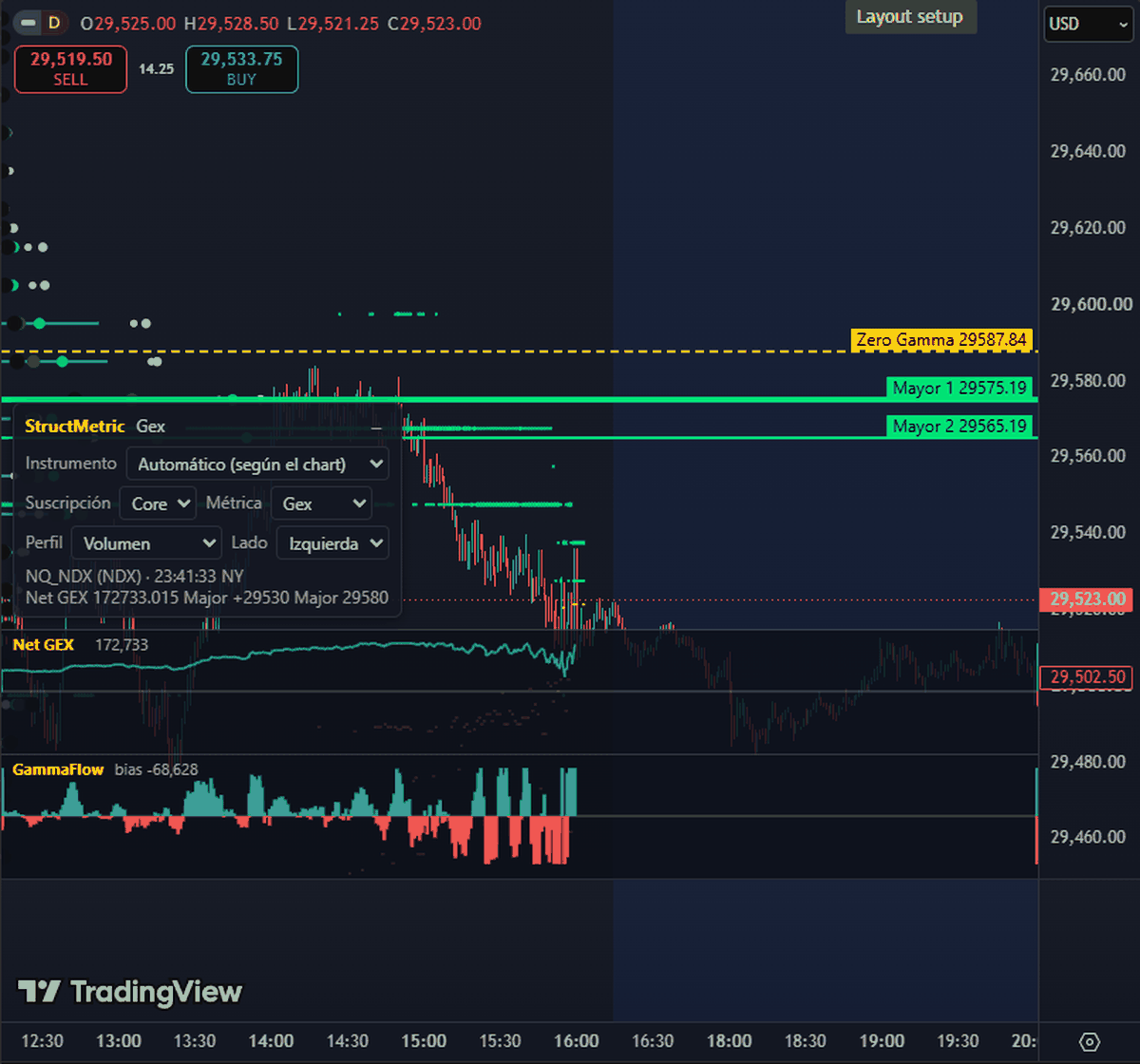Screen dimensions: 1140x1064
Task: Open the Métrica Gex dropdown
Action: tap(321, 503)
